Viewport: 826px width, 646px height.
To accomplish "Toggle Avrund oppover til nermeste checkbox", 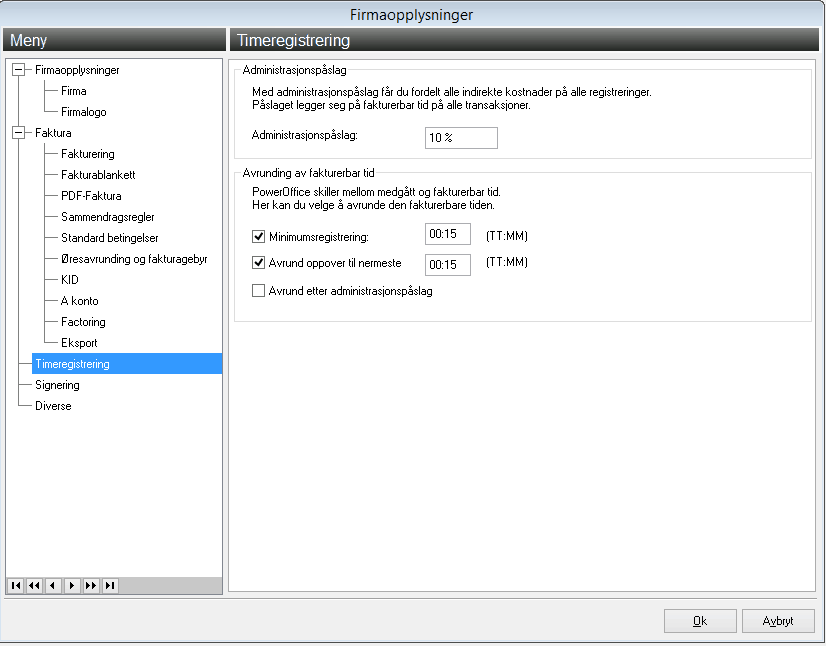I will tap(258, 262).
